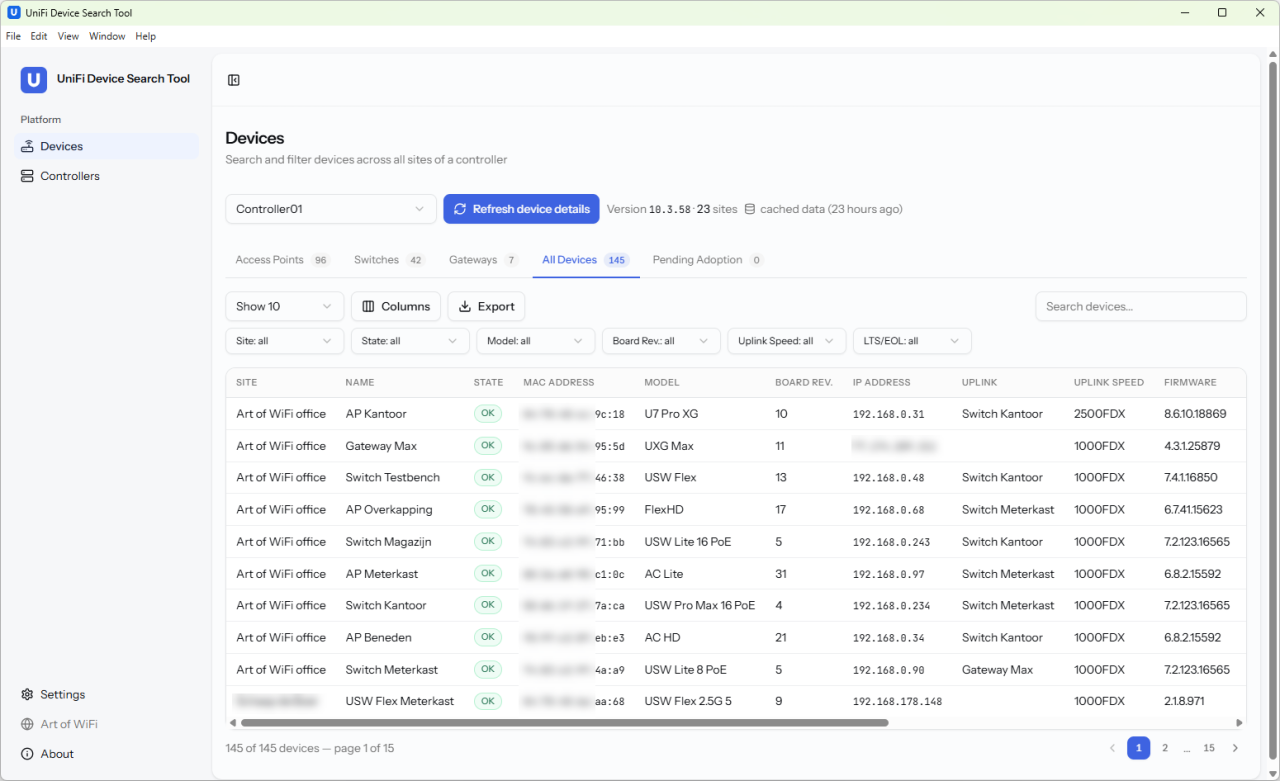This screenshot has height=781, width=1280.
Task: Click the UPLINK SPEED column header
Action: tap(1109, 382)
